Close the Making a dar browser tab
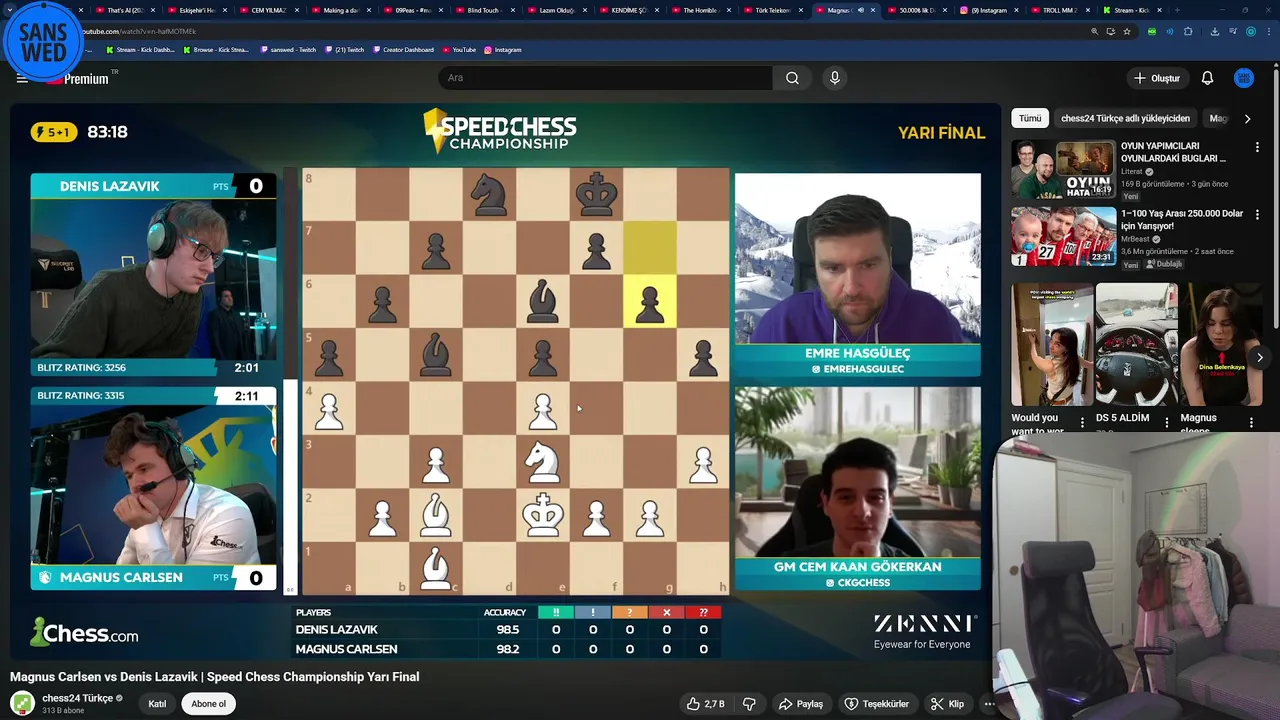 click(x=369, y=10)
